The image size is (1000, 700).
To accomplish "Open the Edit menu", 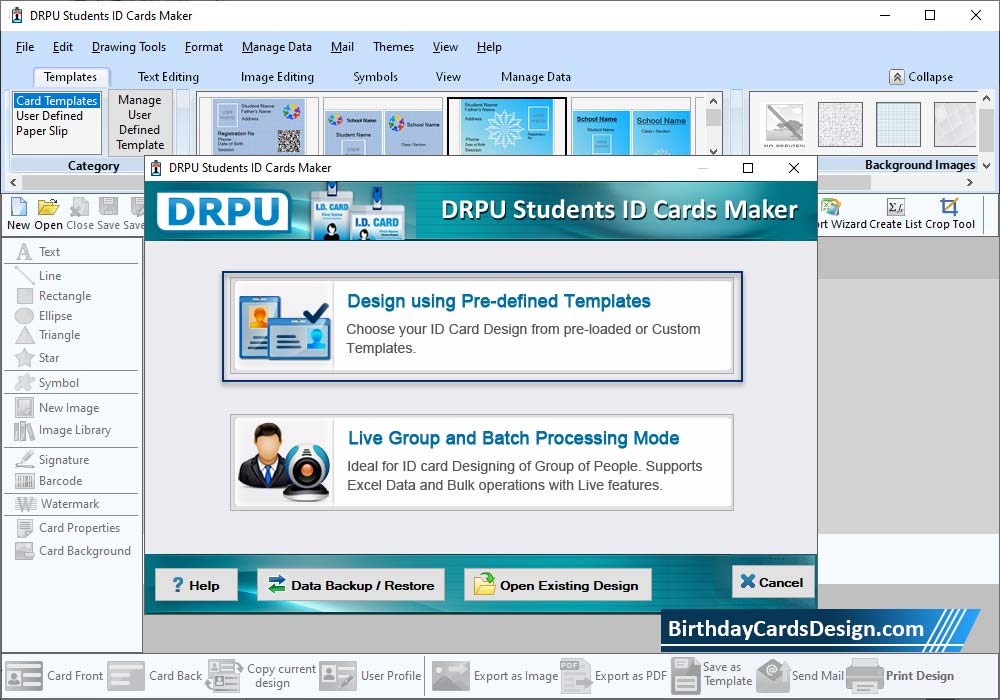I will pos(62,47).
